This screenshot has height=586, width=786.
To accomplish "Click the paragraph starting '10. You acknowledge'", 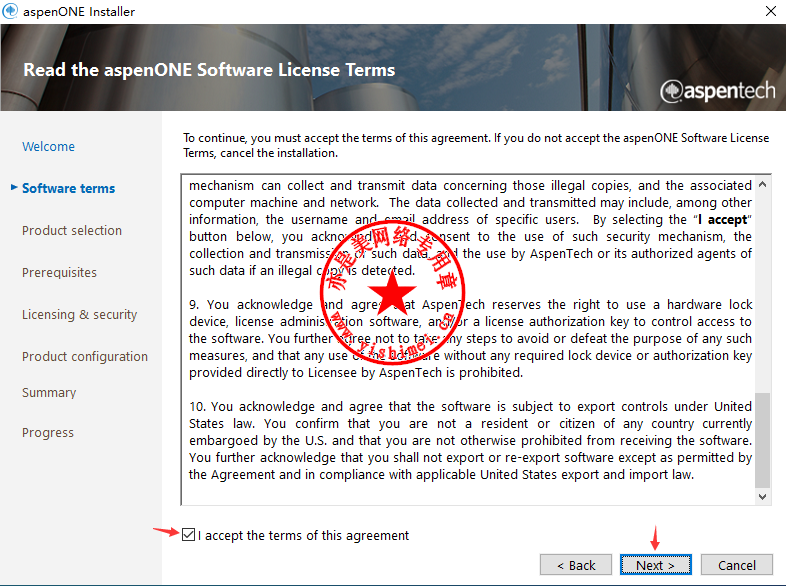I will 470,441.
